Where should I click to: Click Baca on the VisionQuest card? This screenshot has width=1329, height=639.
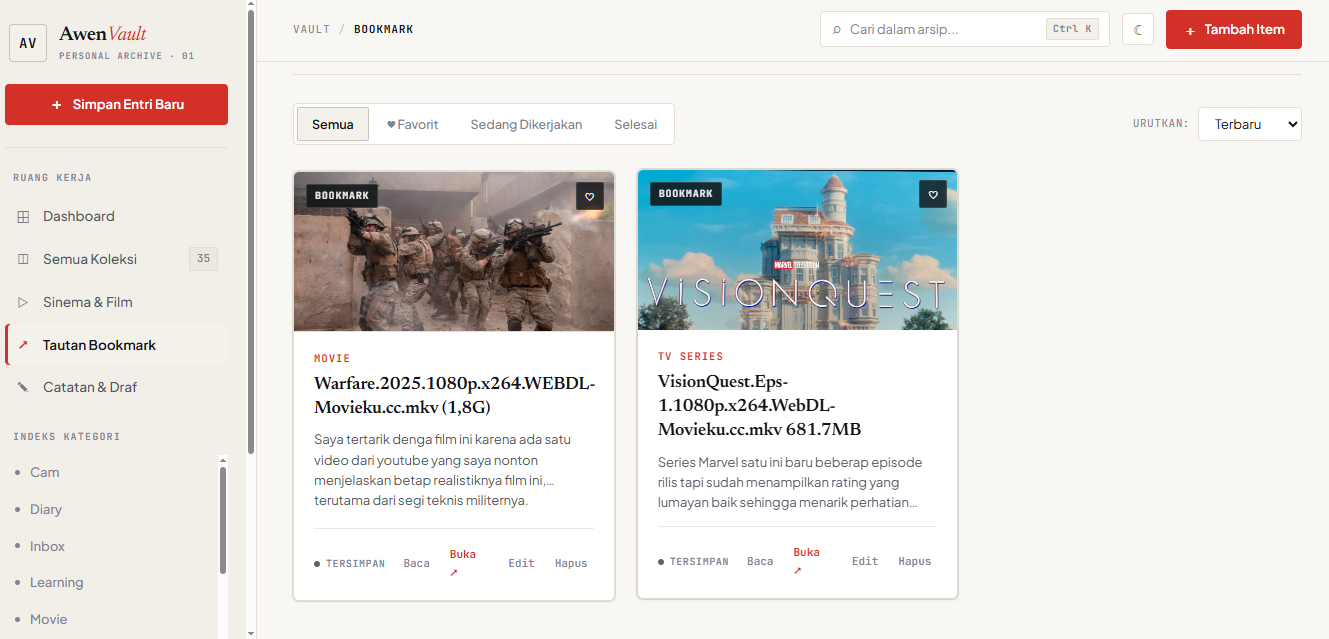coord(760,562)
